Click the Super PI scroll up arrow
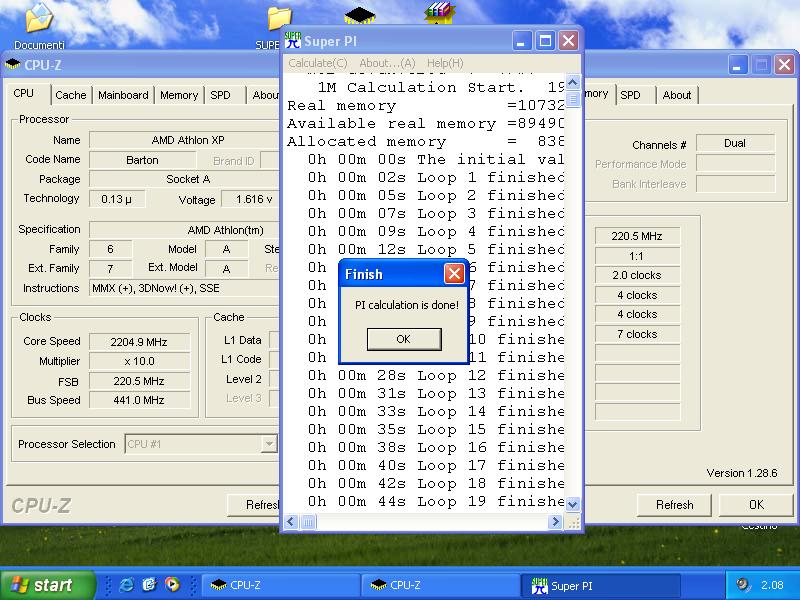 point(572,82)
